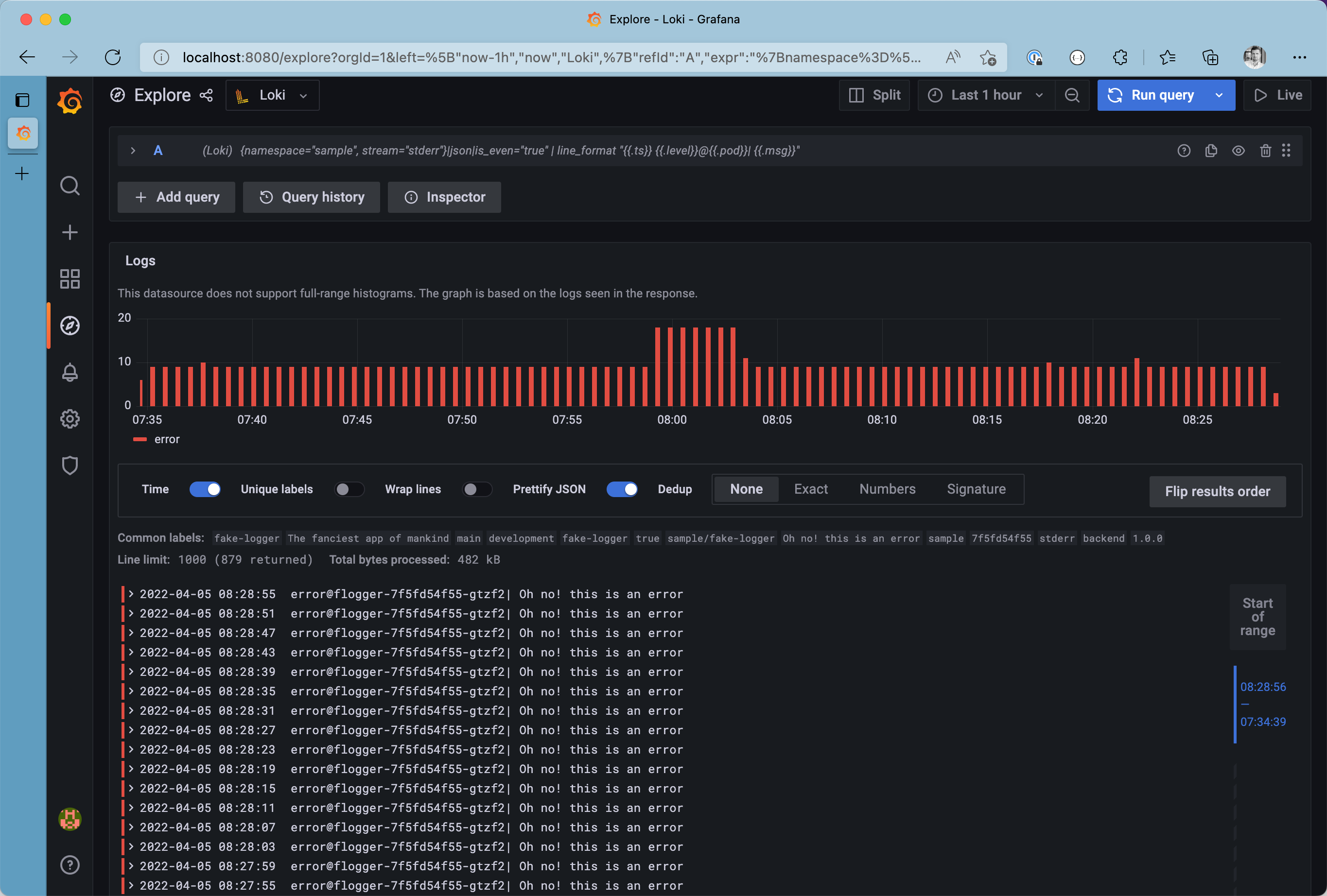Disable query A with the eye icon
This screenshot has height=896, width=1327.
[x=1238, y=151]
